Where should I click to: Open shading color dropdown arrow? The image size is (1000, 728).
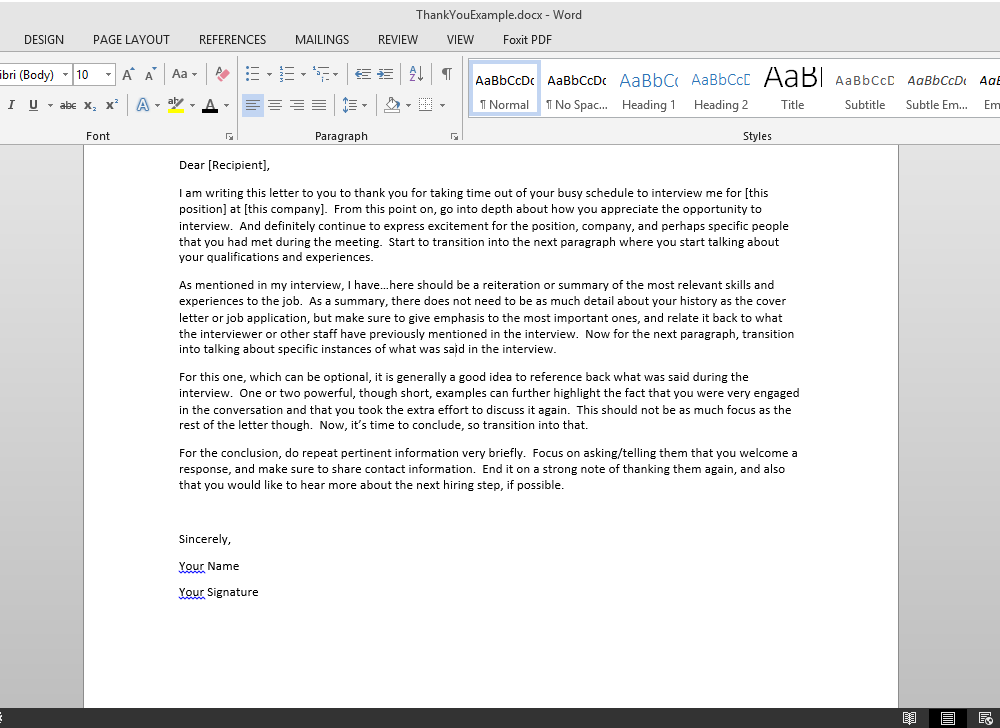click(408, 106)
